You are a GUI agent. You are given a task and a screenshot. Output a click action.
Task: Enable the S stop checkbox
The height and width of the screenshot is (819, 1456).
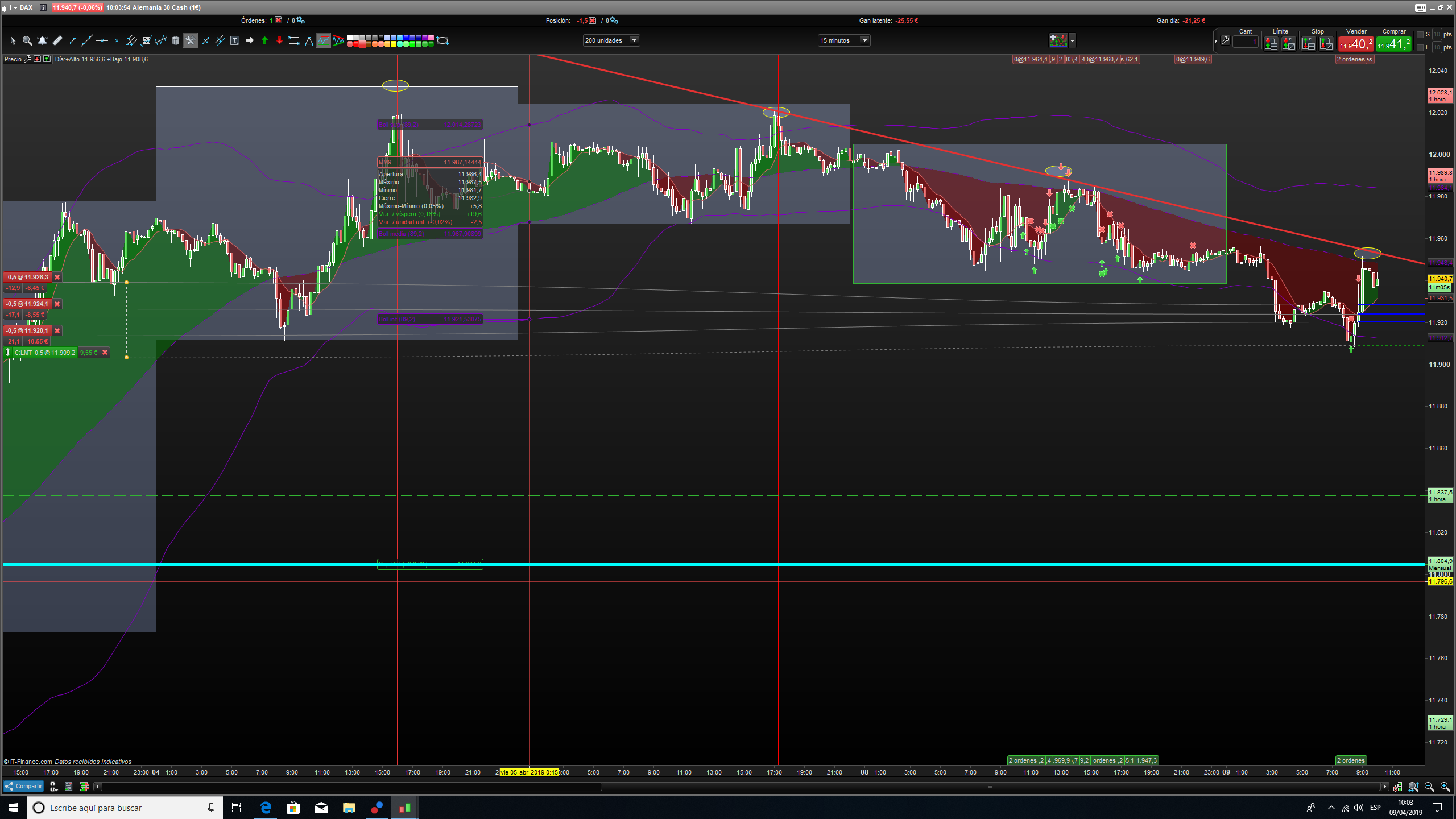1420,35
